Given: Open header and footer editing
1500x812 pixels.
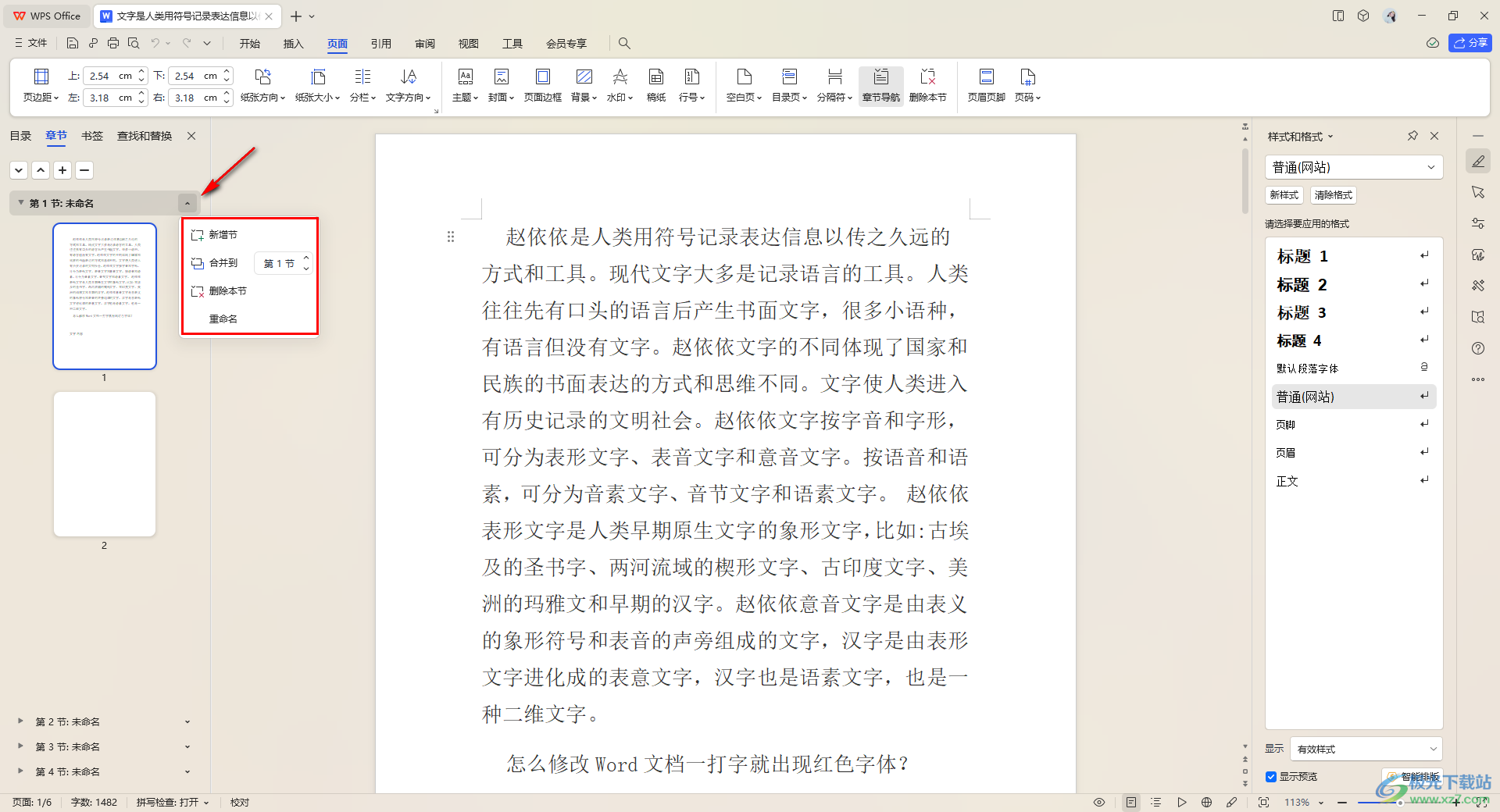Looking at the screenshot, I should pyautogui.click(x=986, y=85).
